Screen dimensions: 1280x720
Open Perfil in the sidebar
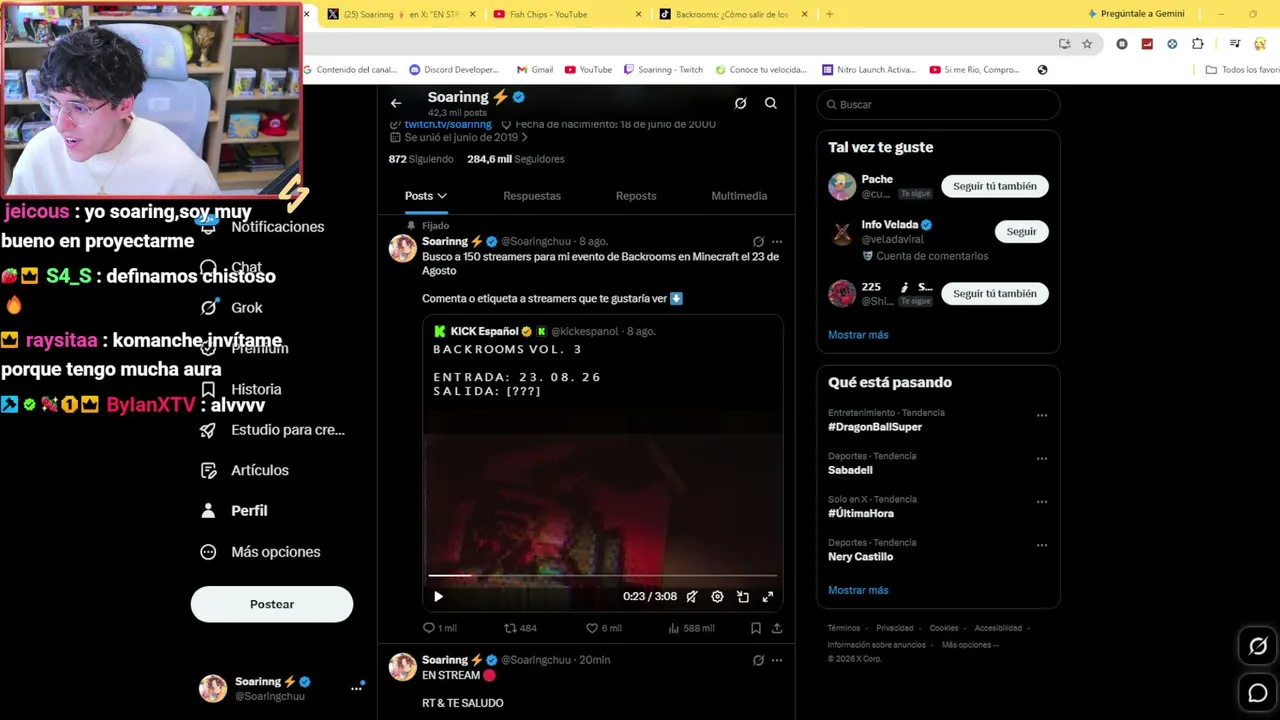point(234,511)
